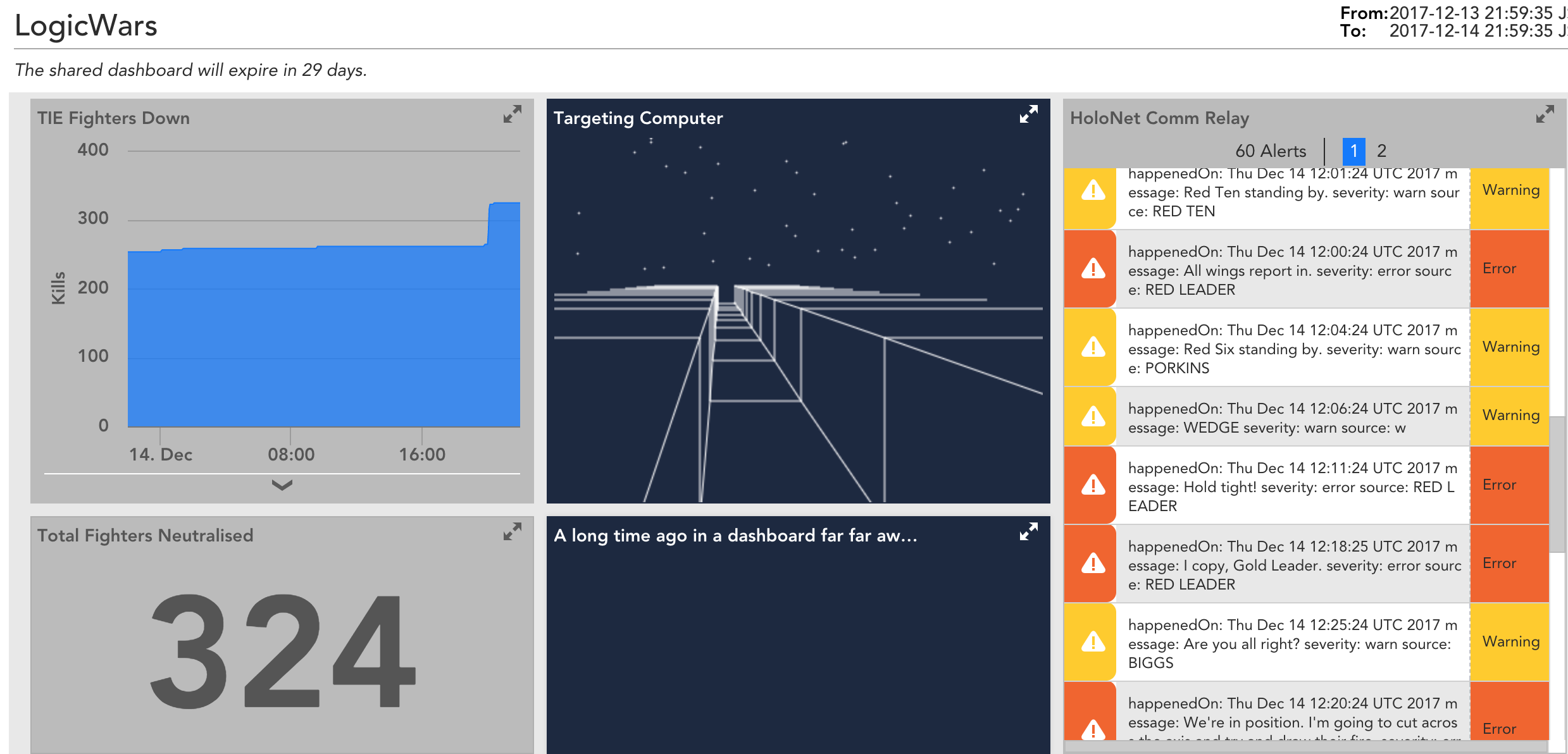Click error icon for All wings report alert
This screenshot has width=1568, height=754.
[x=1093, y=268]
